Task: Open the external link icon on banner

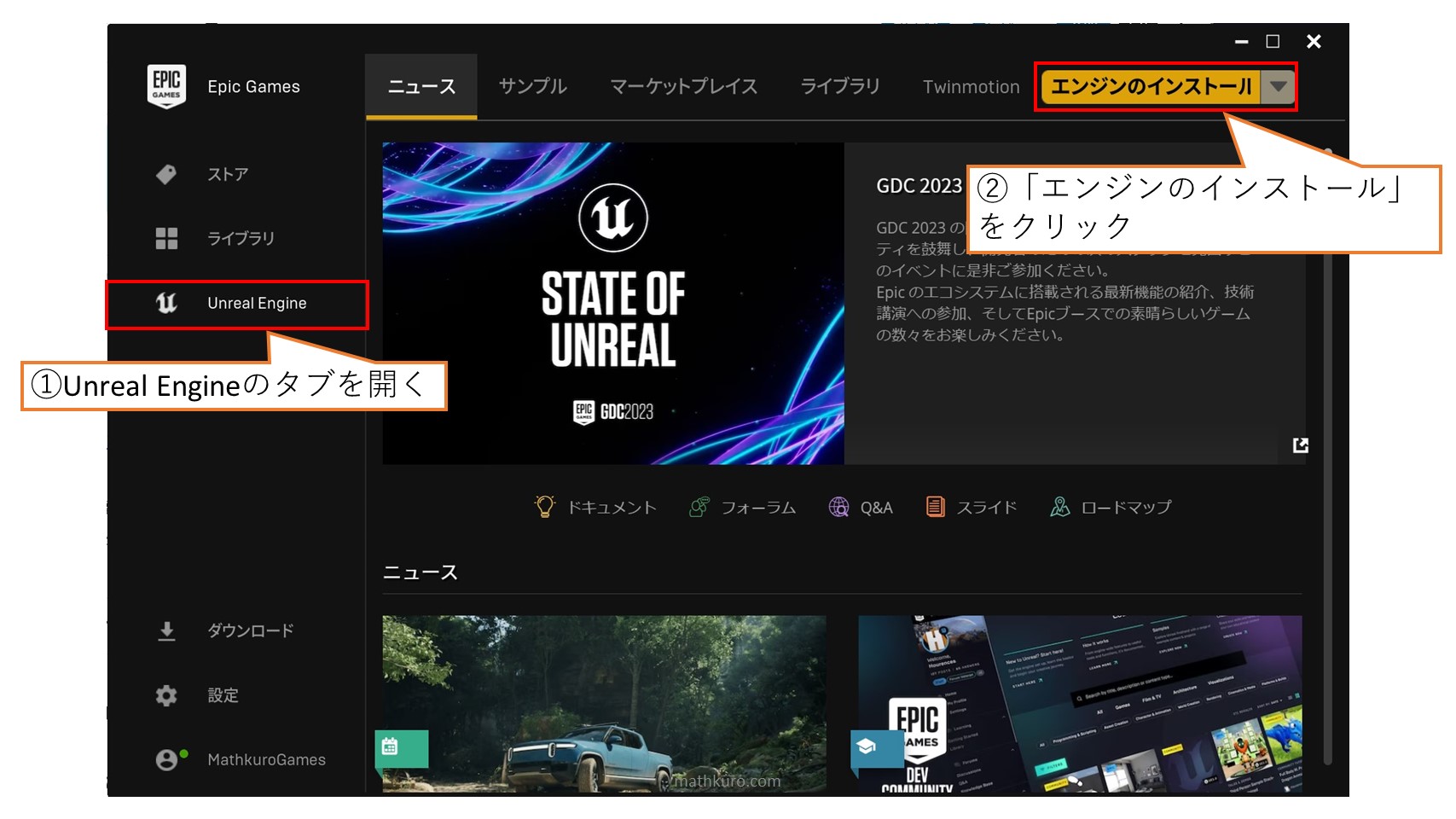Action: coord(1300,444)
